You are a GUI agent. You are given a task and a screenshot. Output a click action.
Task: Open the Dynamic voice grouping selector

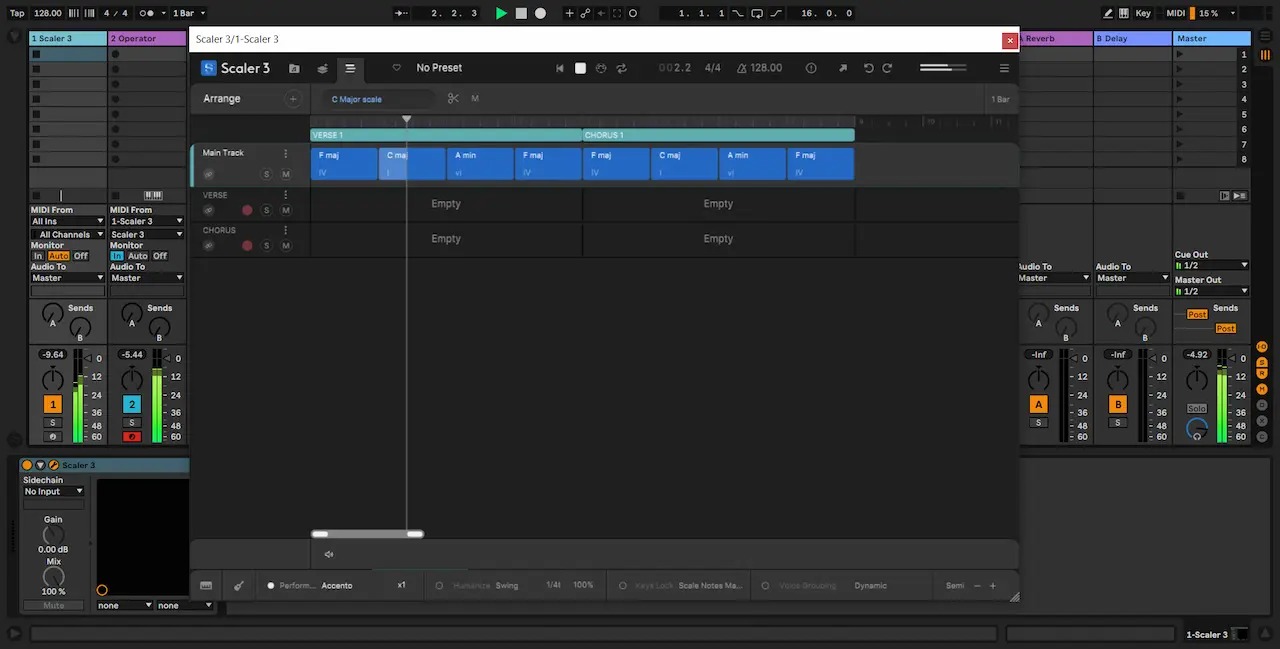point(870,585)
